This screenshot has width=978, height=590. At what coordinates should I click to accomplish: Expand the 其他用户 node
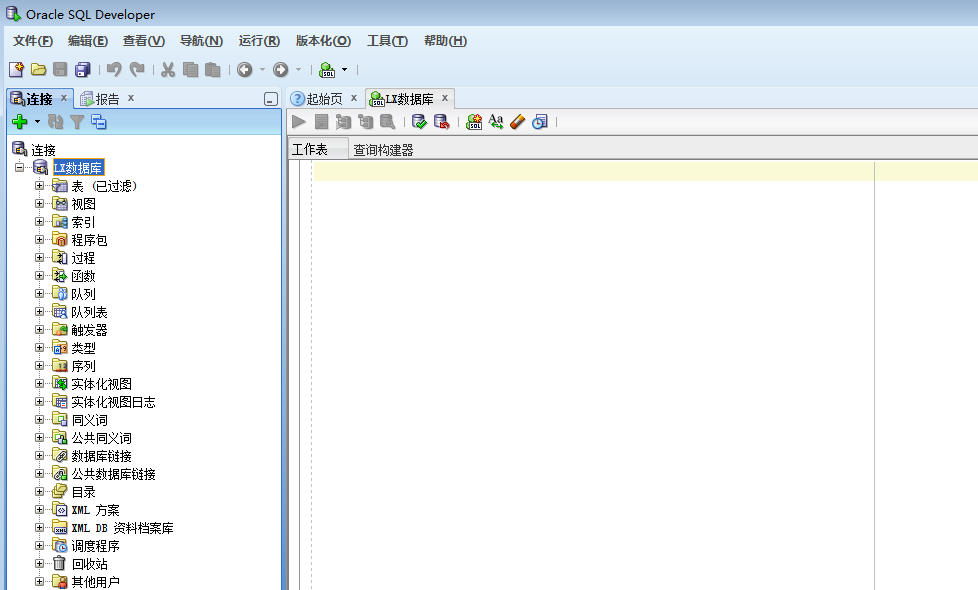click(39, 581)
